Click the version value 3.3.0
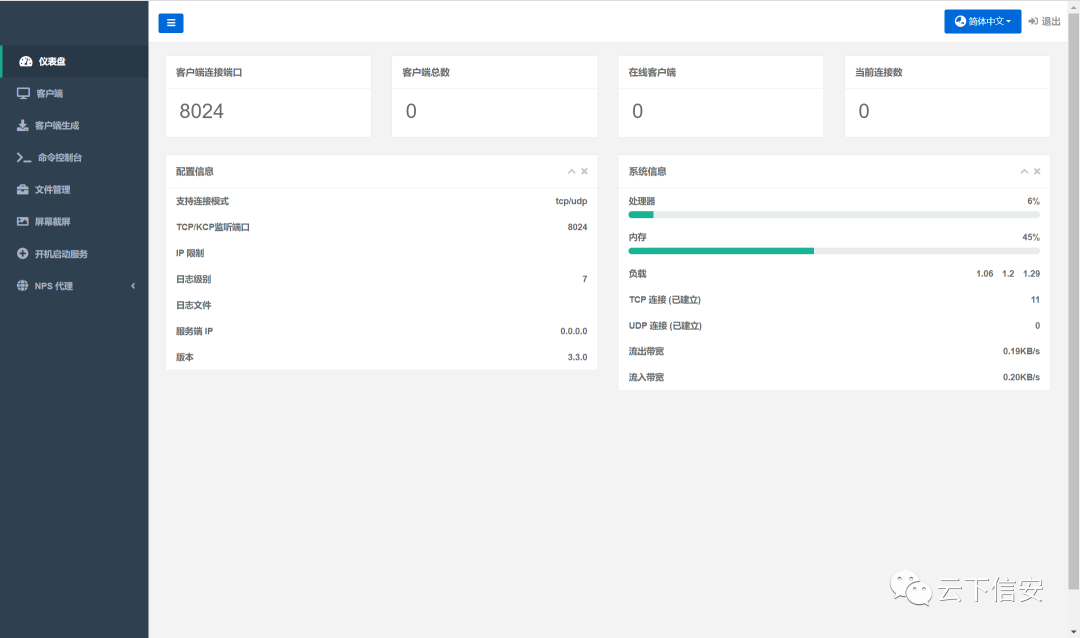 point(577,358)
